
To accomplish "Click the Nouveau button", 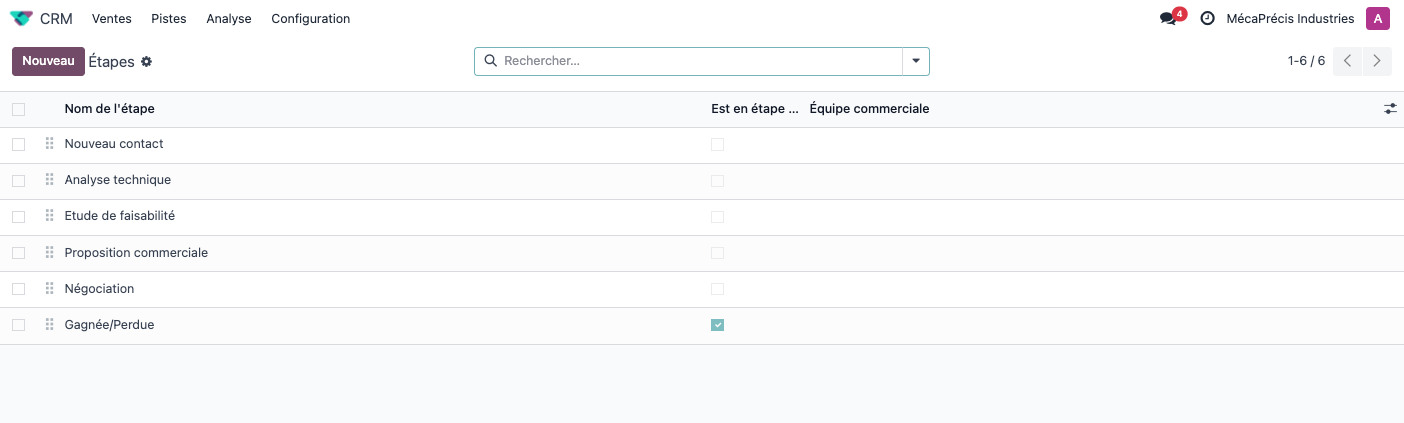I will [48, 61].
